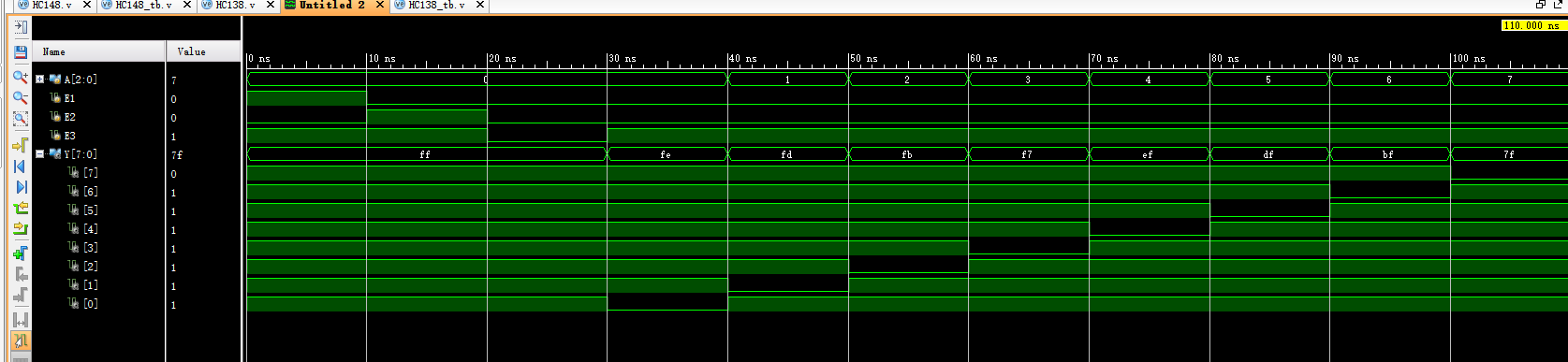This screenshot has width=1568, height=362.
Task: Close the HC138_tb.v tab
Action: point(479,5)
